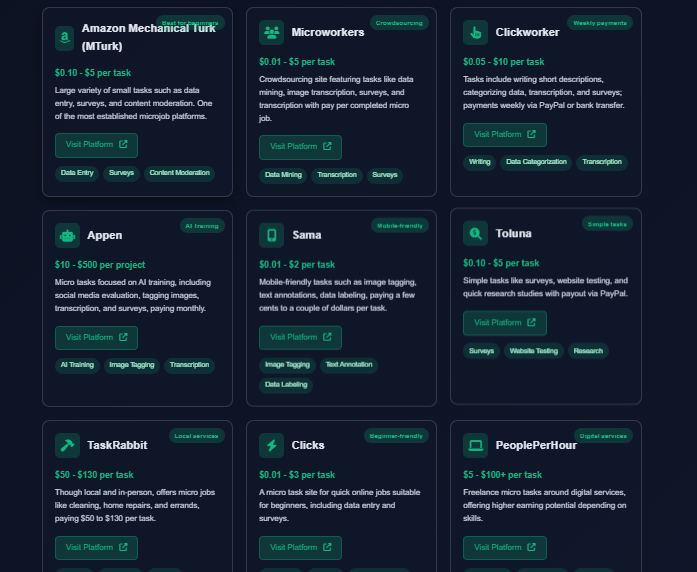Click the TaskRabbit hammer icon

(67, 445)
